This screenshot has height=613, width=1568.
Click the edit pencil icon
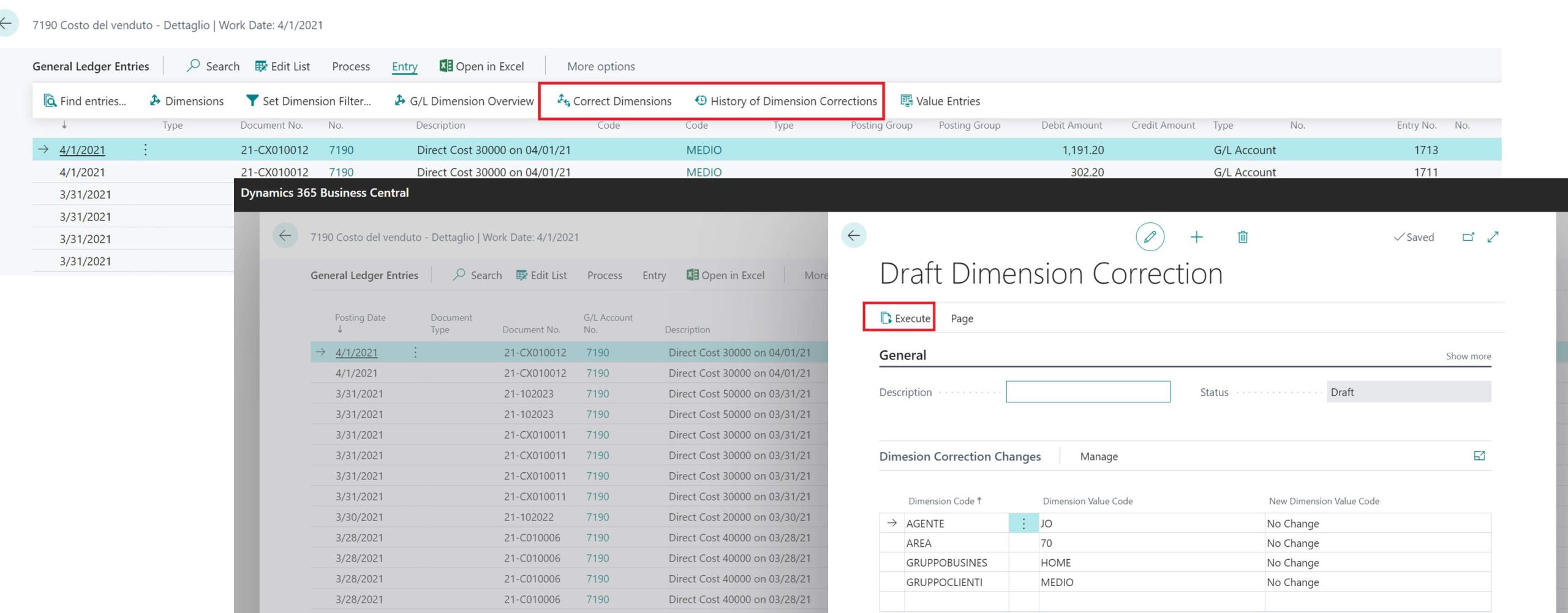pos(1150,236)
